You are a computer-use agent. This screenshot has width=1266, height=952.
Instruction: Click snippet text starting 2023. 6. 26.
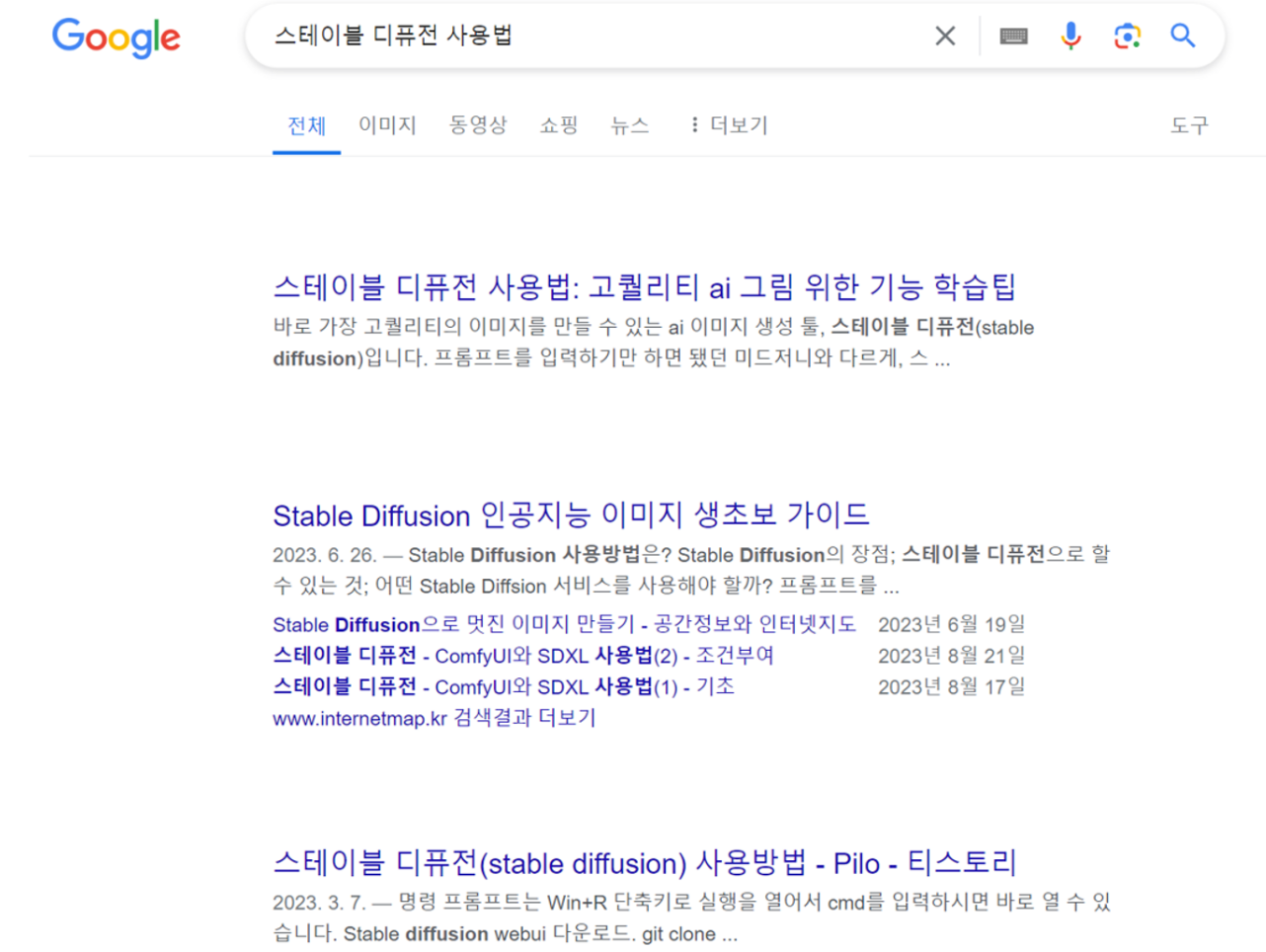point(691,570)
